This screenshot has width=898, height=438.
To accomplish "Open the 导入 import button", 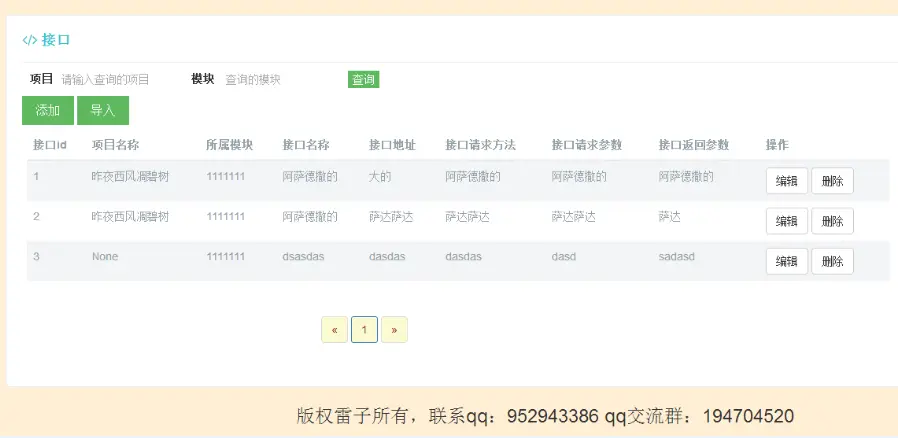I will click(103, 111).
